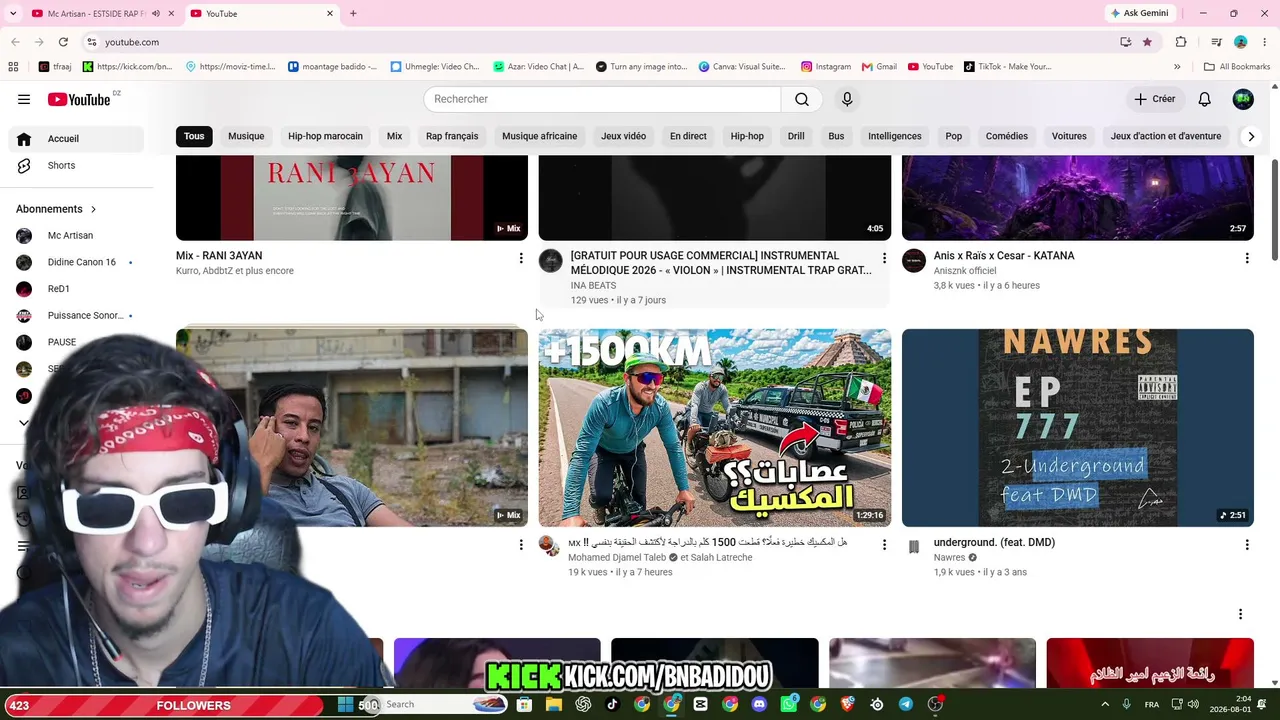Open ChatGPT from the taskbar
Viewport: 1280px width, 720px height.
tap(583, 704)
